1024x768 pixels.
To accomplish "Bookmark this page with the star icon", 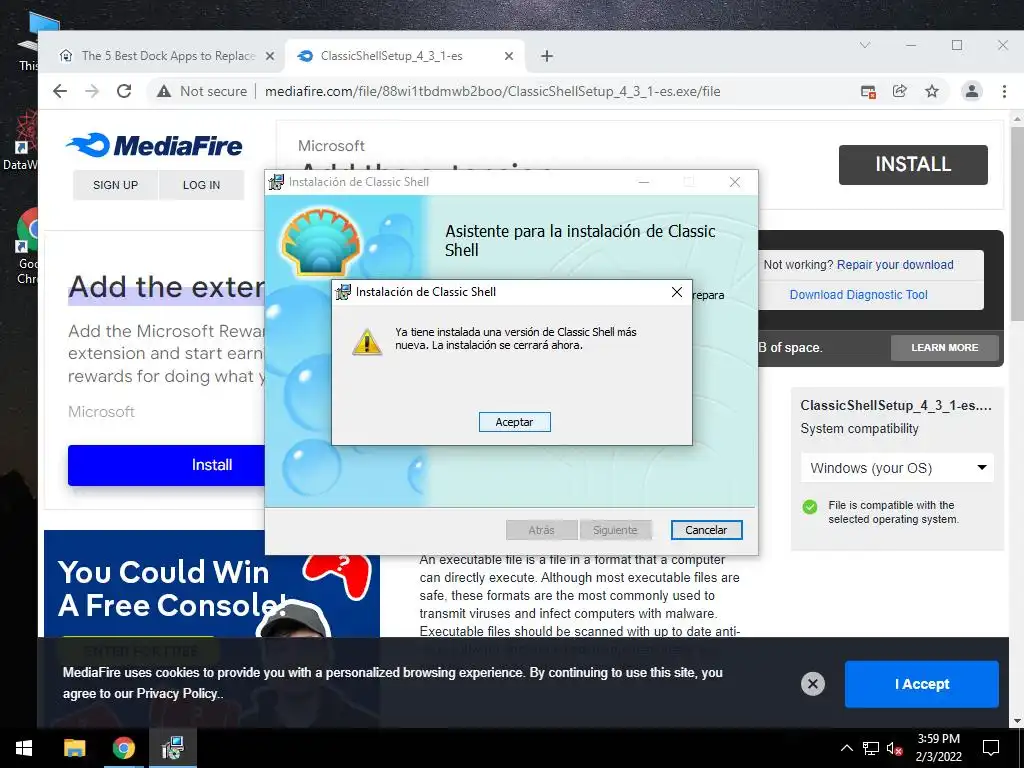I will pos(932,91).
